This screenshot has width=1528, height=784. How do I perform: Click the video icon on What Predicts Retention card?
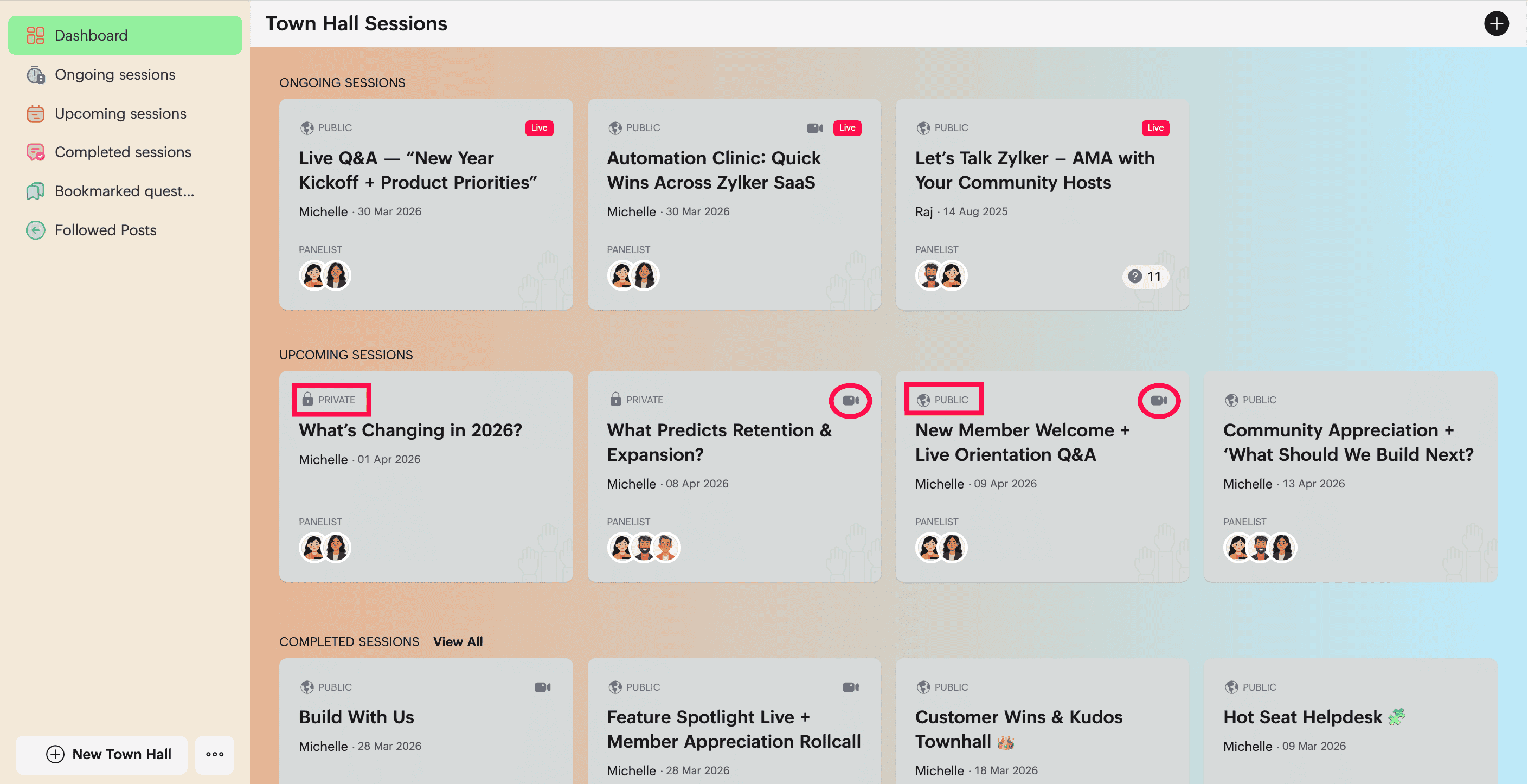point(851,400)
